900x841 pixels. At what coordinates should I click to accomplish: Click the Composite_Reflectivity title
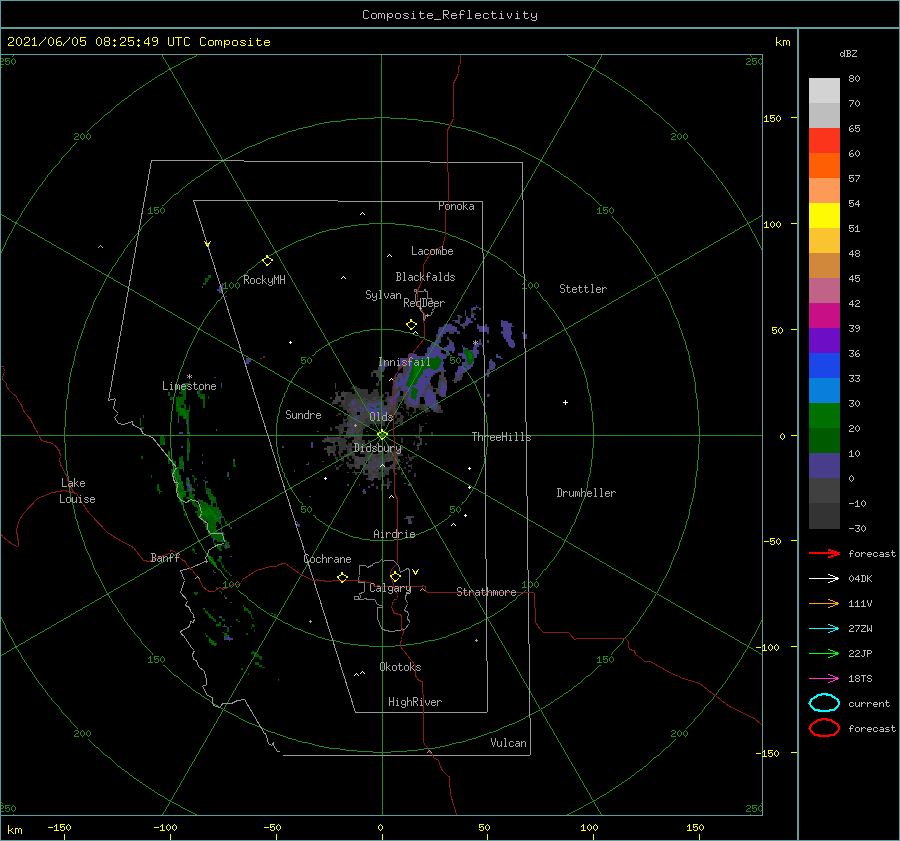tap(450, 15)
